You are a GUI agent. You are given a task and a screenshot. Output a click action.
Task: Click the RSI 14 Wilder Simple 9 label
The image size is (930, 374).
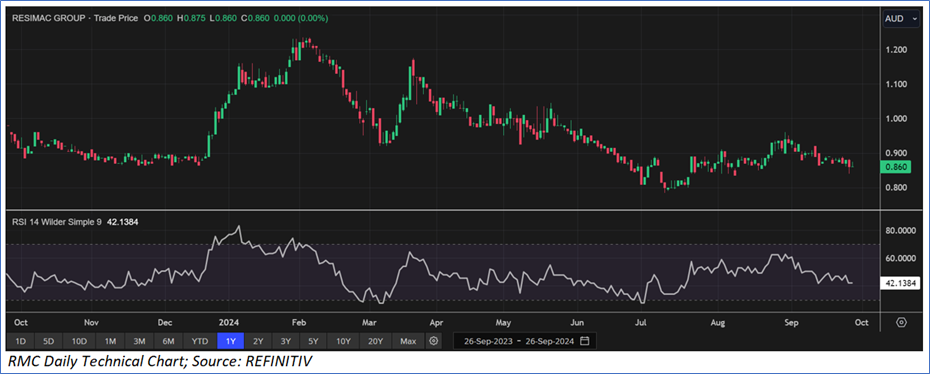tap(56, 222)
